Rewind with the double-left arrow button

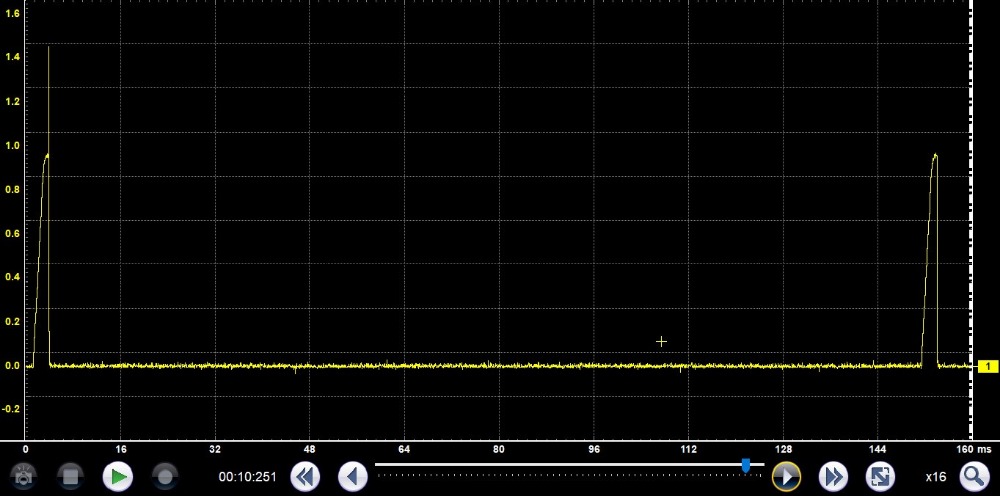point(305,476)
